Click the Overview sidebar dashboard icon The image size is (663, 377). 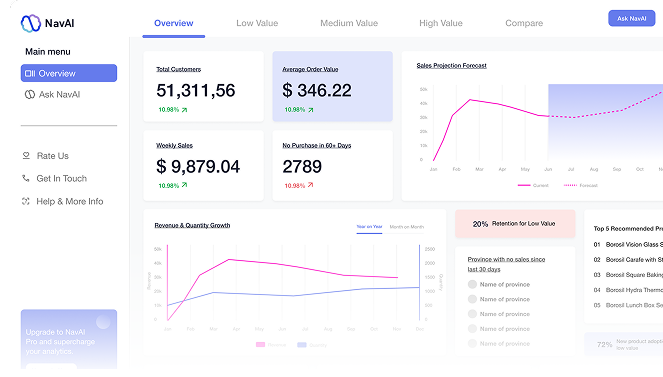point(30,74)
